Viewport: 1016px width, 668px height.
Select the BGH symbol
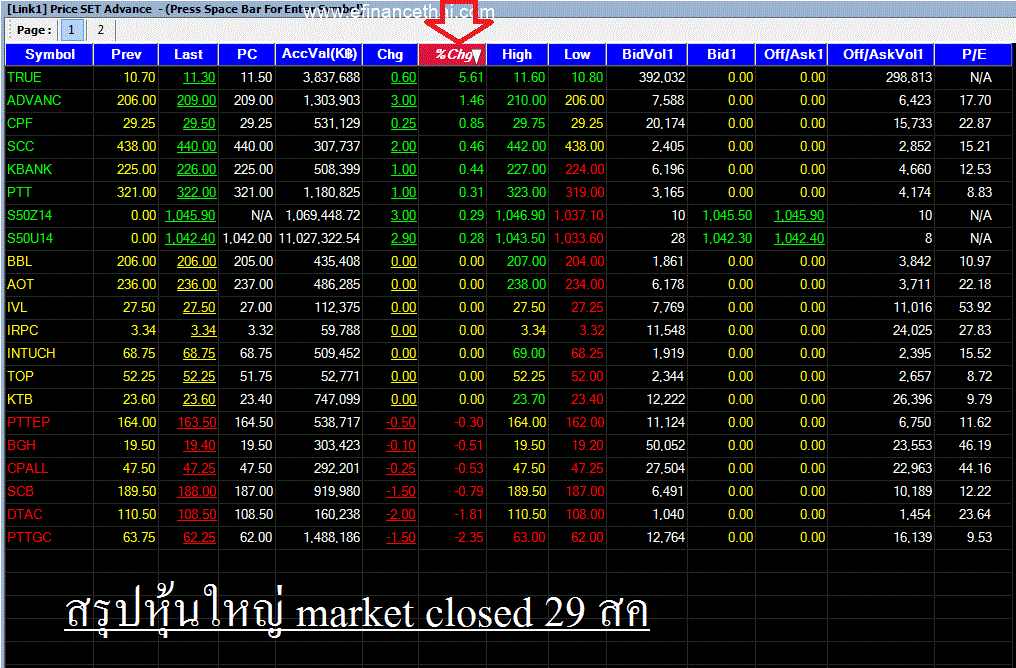point(21,446)
